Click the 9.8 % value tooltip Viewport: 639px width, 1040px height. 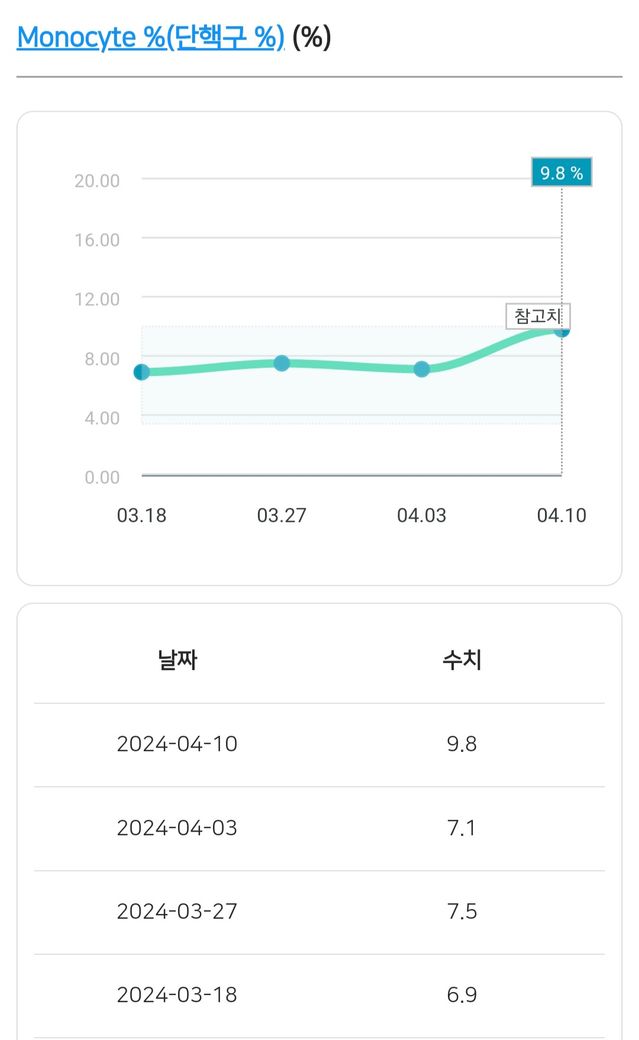coord(561,172)
